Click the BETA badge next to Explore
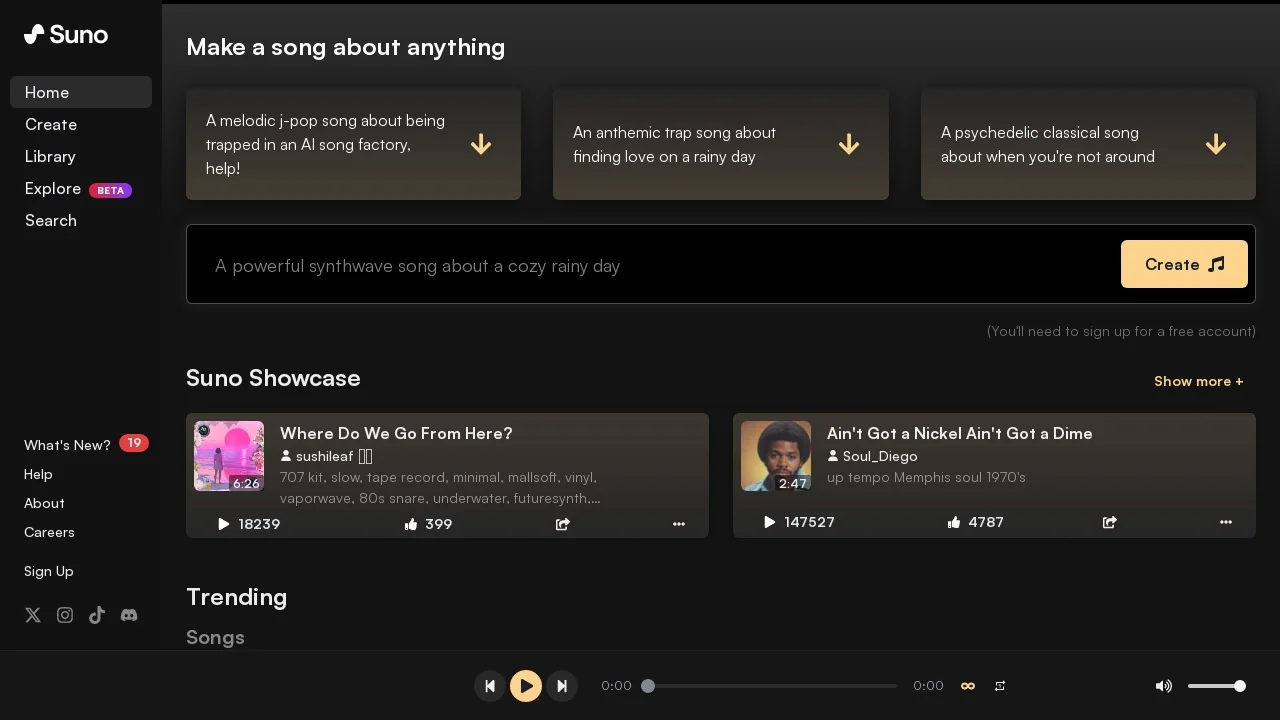Screen dimensions: 1280x720 click(111, 190)
